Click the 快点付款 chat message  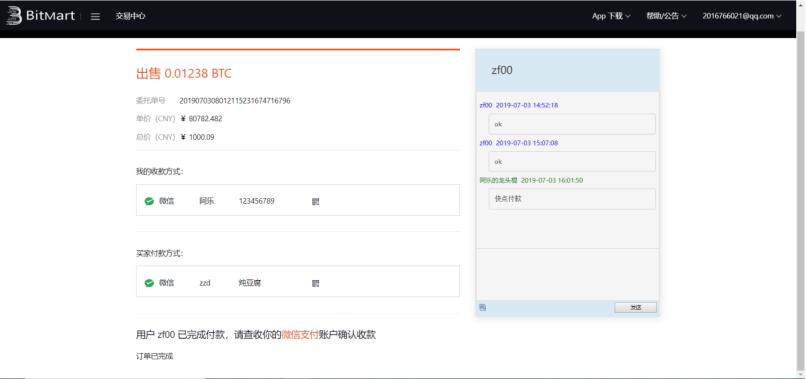point(572,198)
